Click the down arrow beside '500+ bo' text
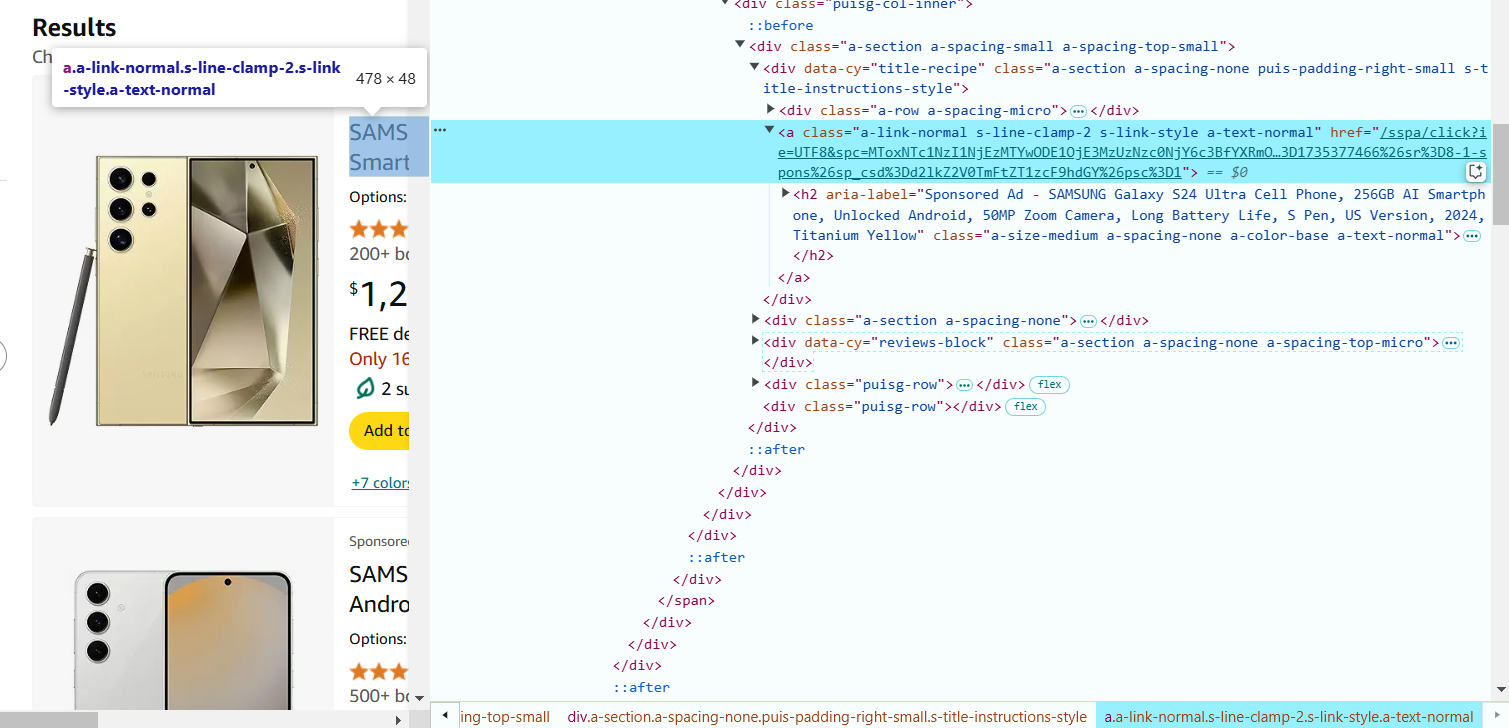Screen dimensions: 1509x728 pos(420,697)
